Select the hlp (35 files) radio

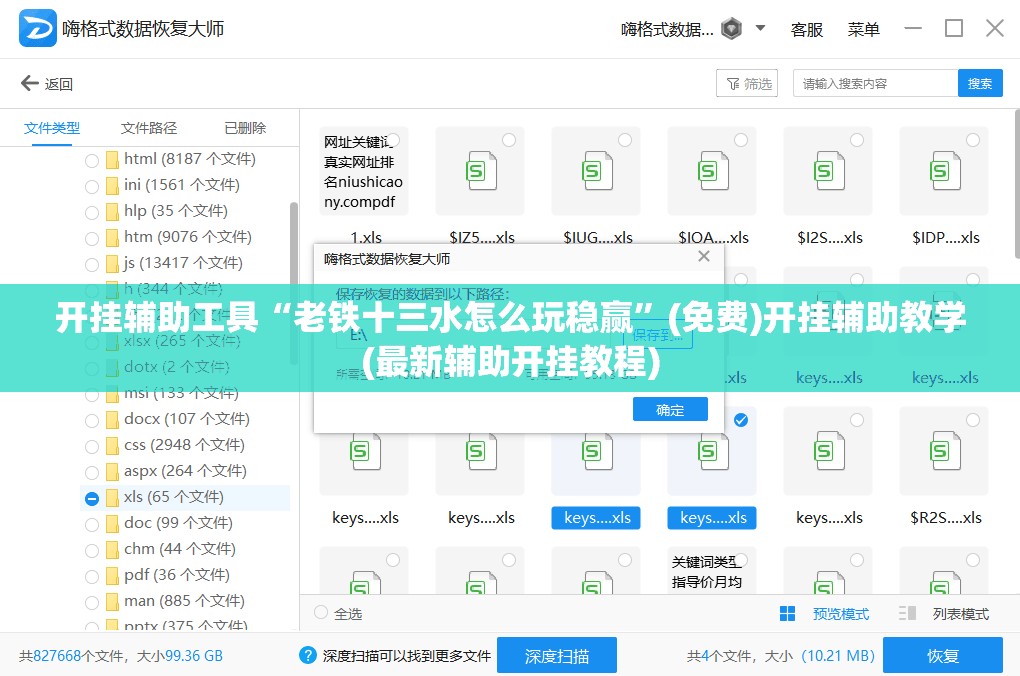(x=92, y=213)
